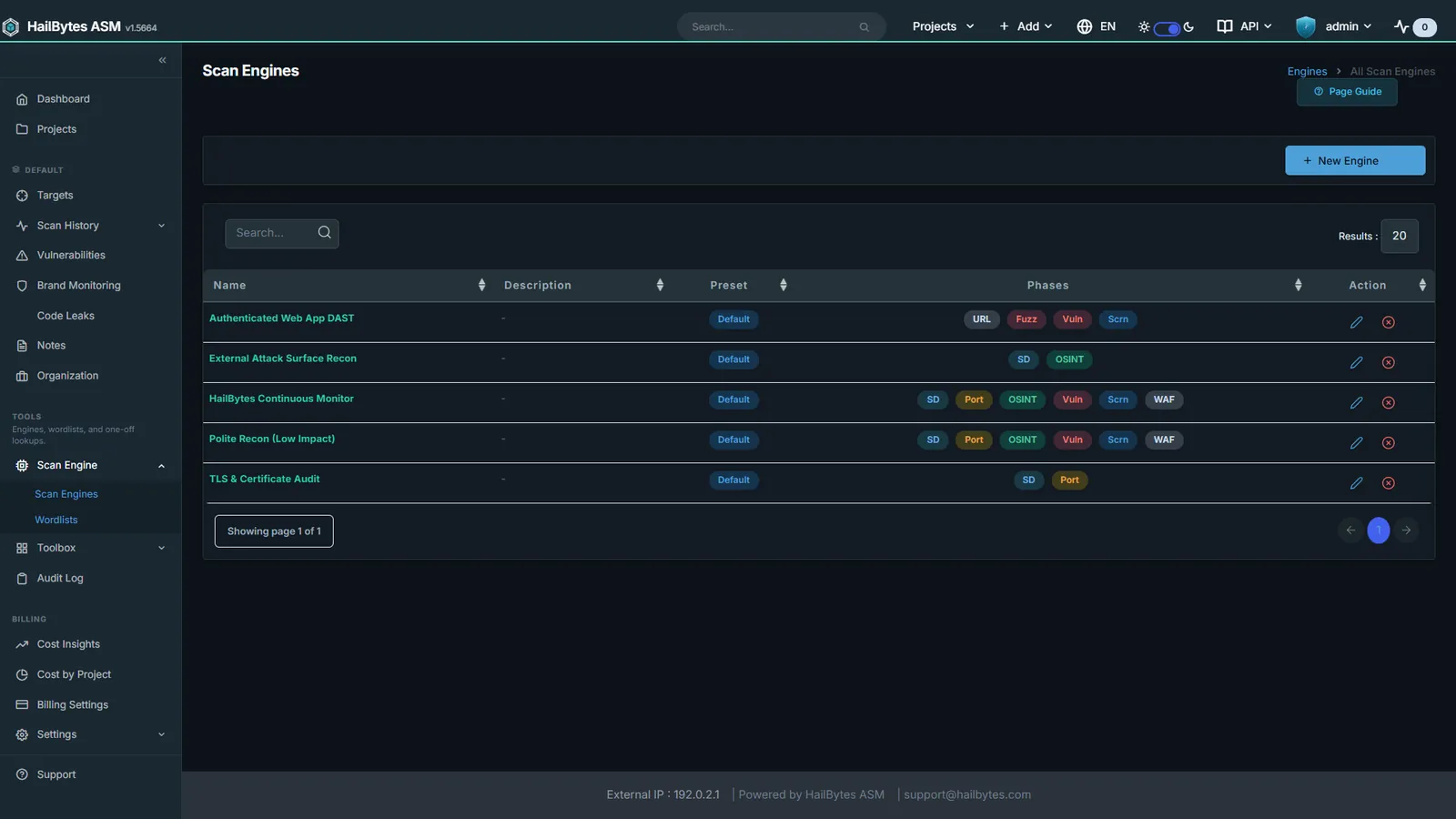The width and height of the screenshot is (1456, 819).
Task: Click the admin shield avatar
Action: click(x=1306, y=26)
